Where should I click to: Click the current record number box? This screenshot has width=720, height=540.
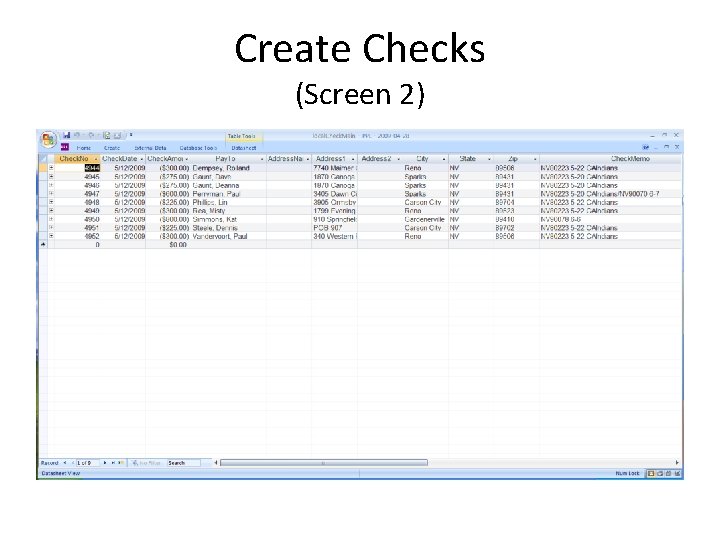click(x=87, y=463)
